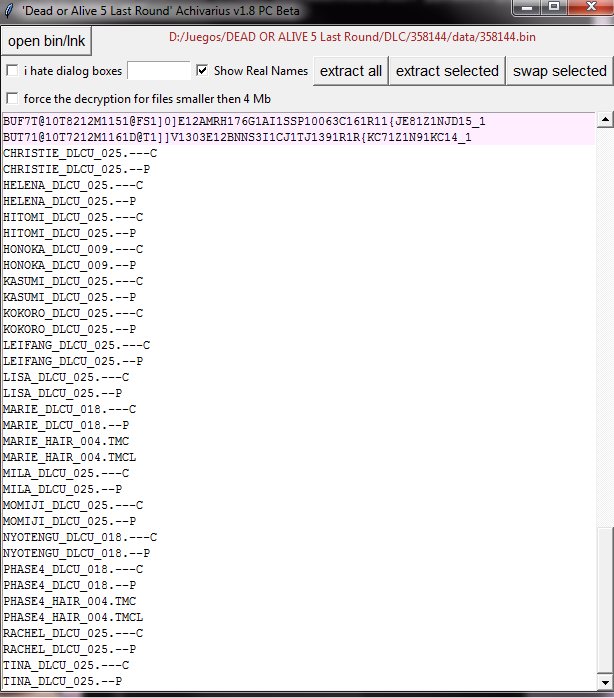Select KOKORO_DLCU_025.---C row
Screen dimensions: 614x698
click(298, 313)
